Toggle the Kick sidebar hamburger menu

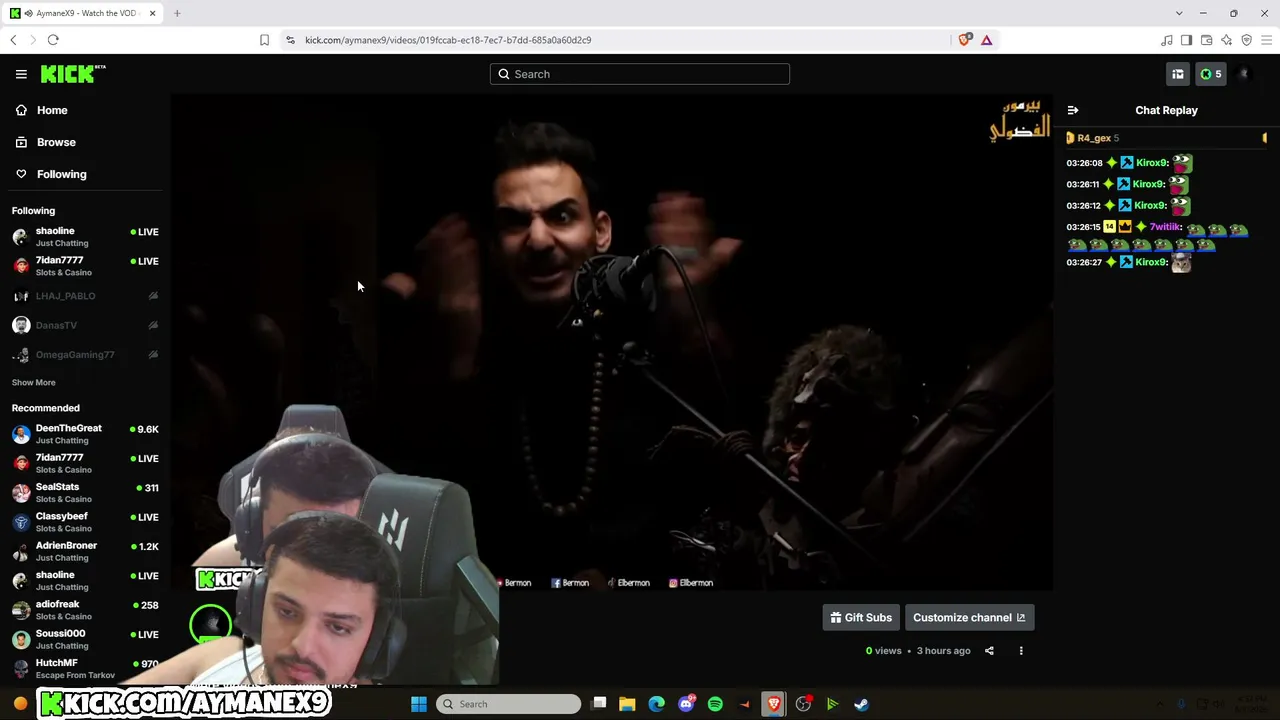[x=21, y=74]
